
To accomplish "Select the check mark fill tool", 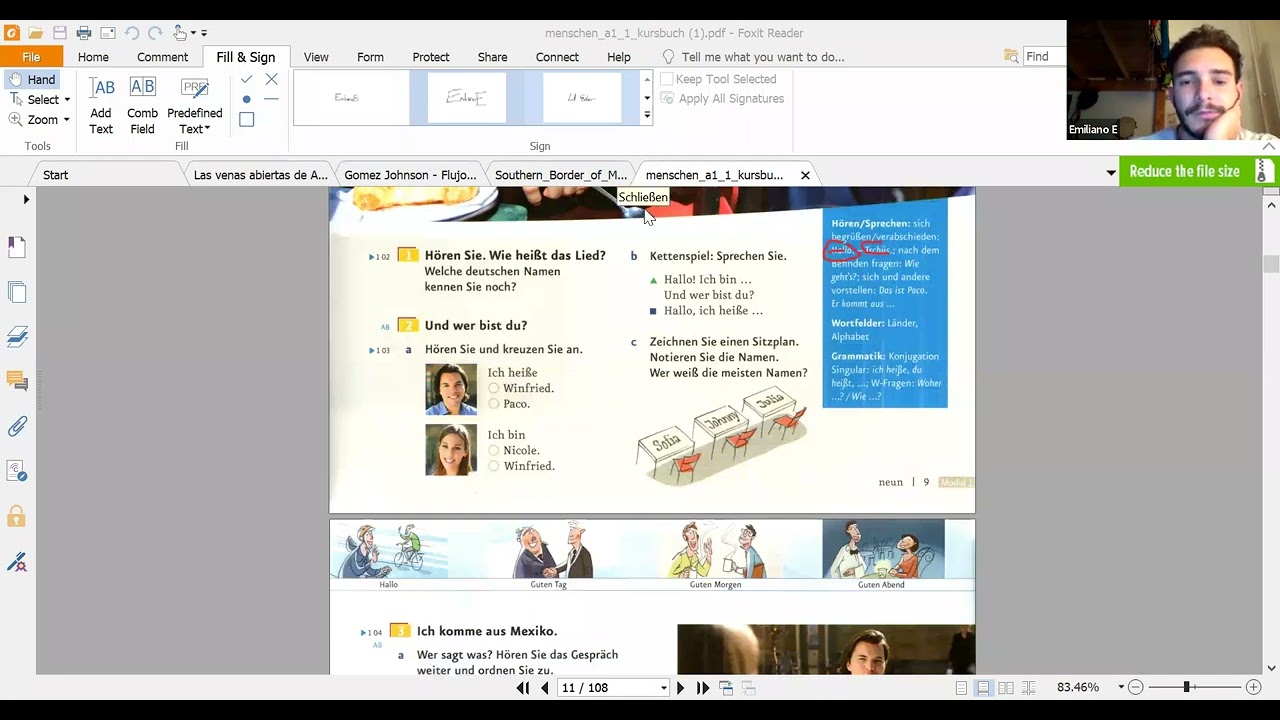I will (246, 79).
